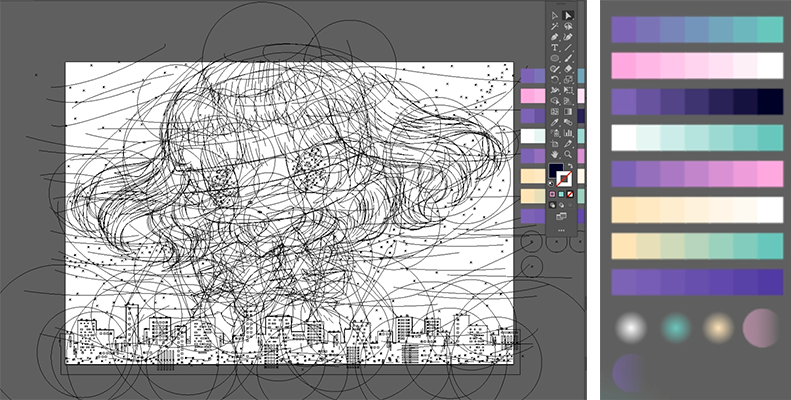Select the cream radial gradient circle
Viewport: 791px width, 400px height.
(719, 328)
